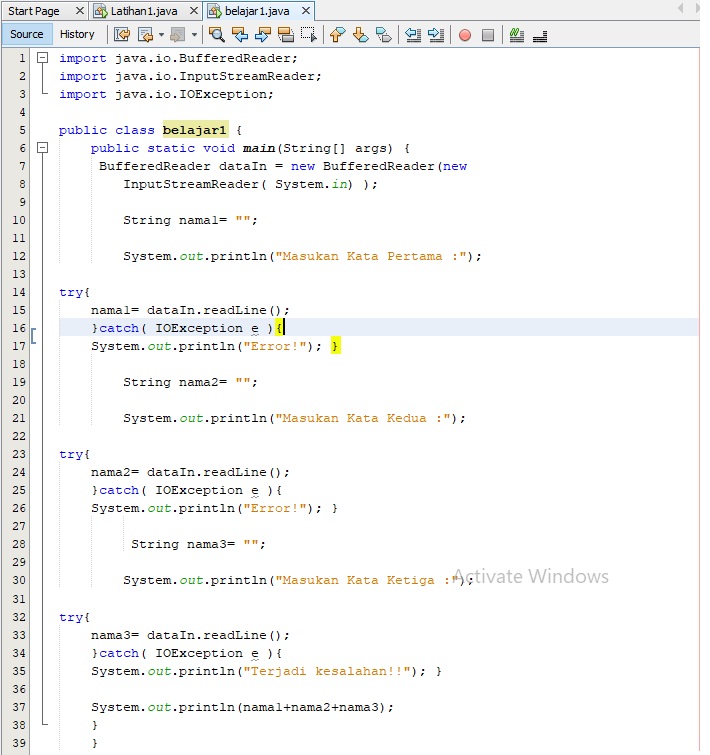Collapse the main method fold at line 6

pyautogui.click(x=43, y=148)
